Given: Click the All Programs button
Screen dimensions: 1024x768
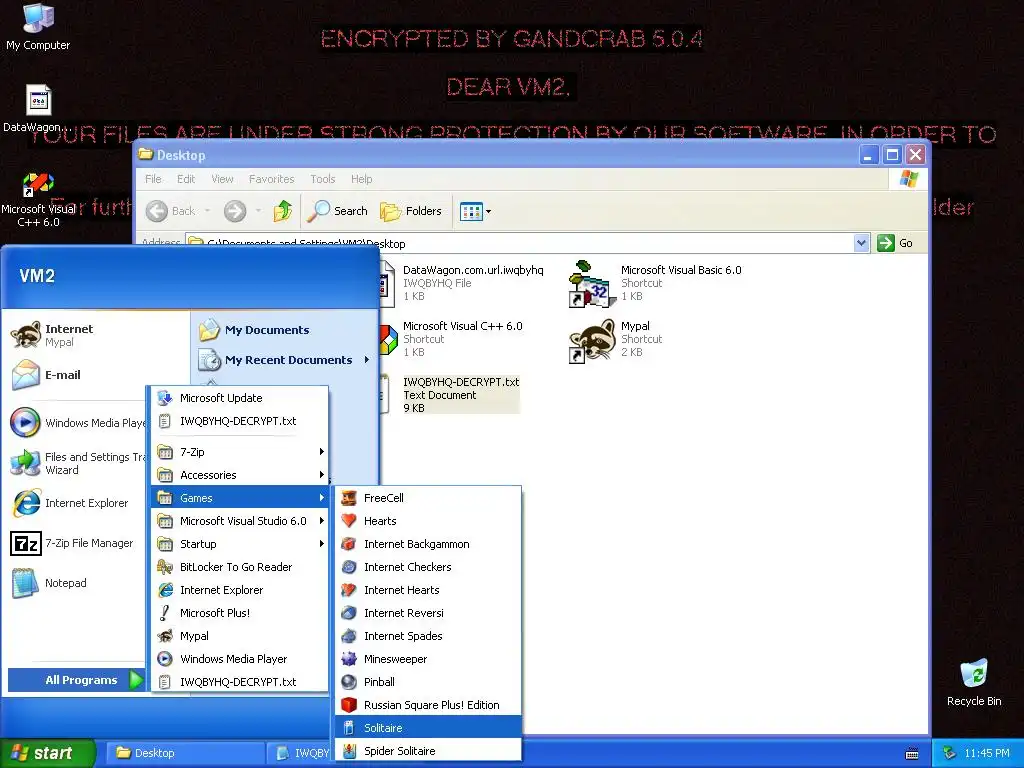Looking at the screenshot, I should pyautogui.click(x=76, y=680).
